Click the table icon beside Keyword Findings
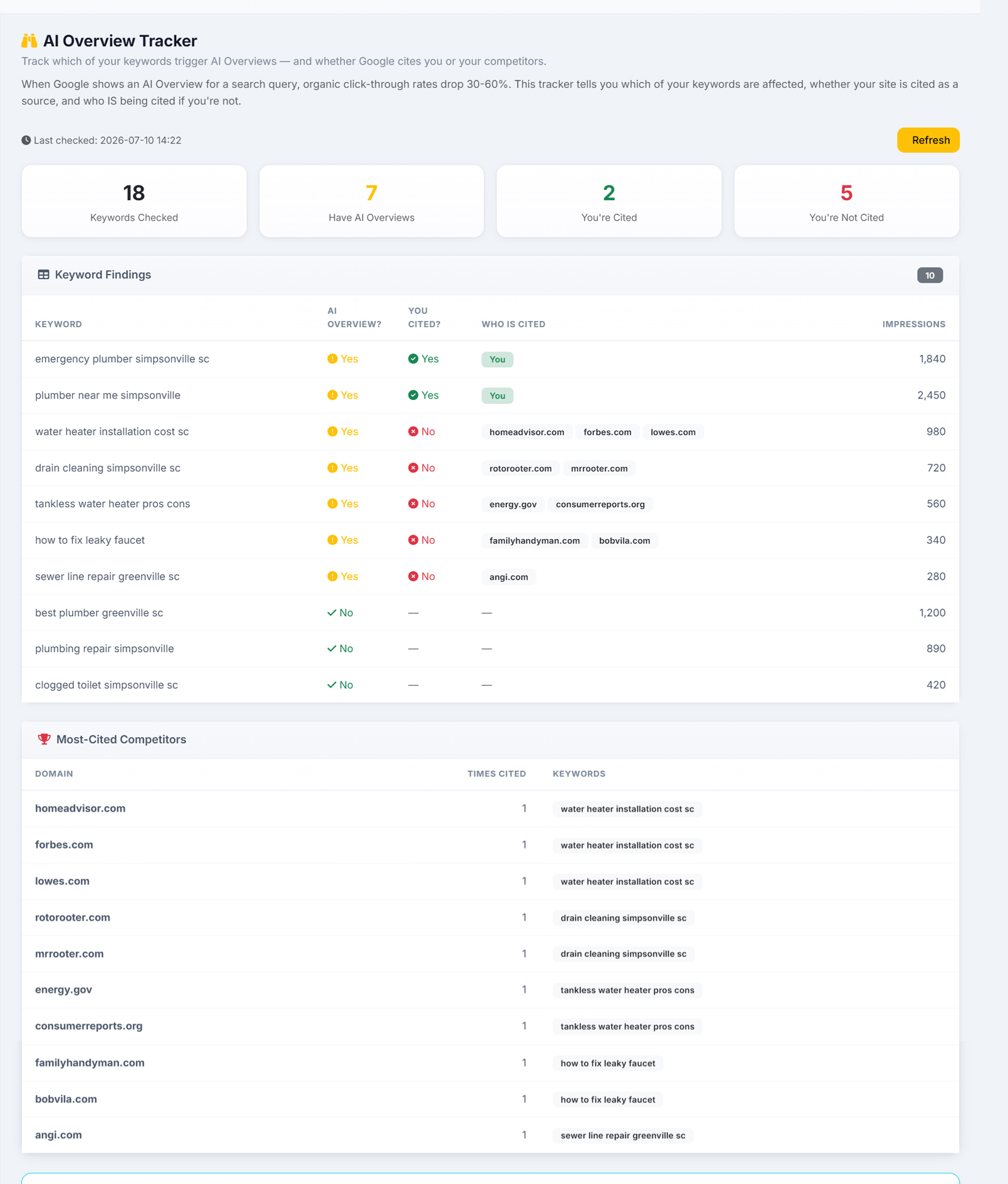 (x=43, y=275)
